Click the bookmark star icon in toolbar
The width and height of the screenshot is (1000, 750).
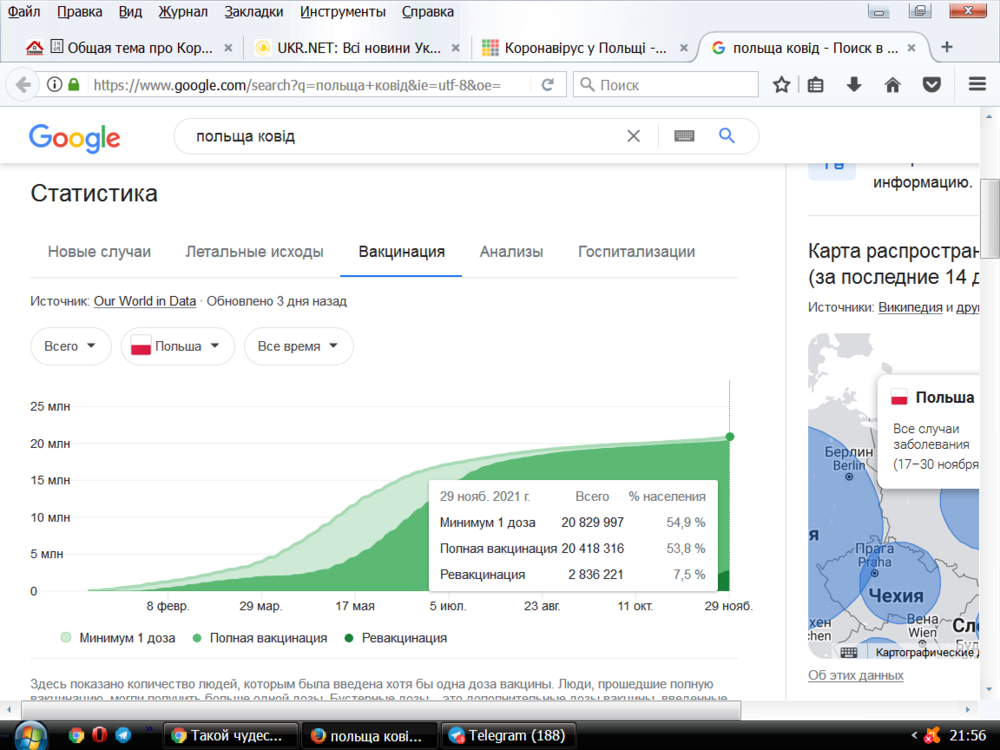point(782,85)
